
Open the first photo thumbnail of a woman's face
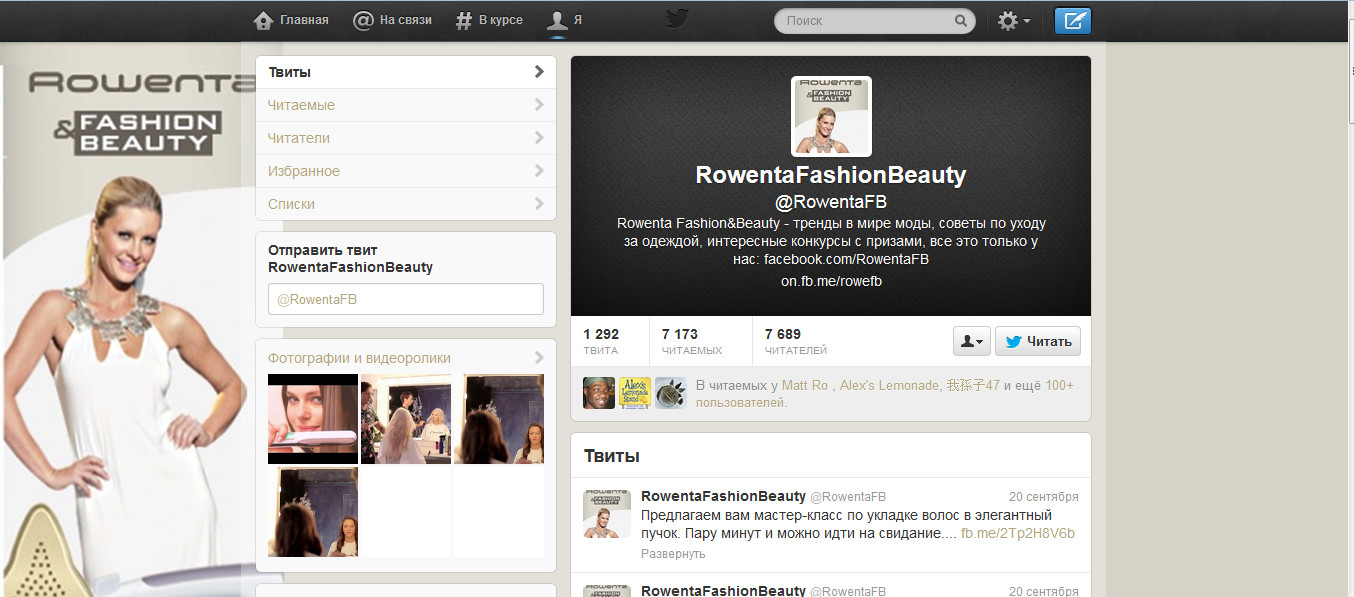point(313,419)
